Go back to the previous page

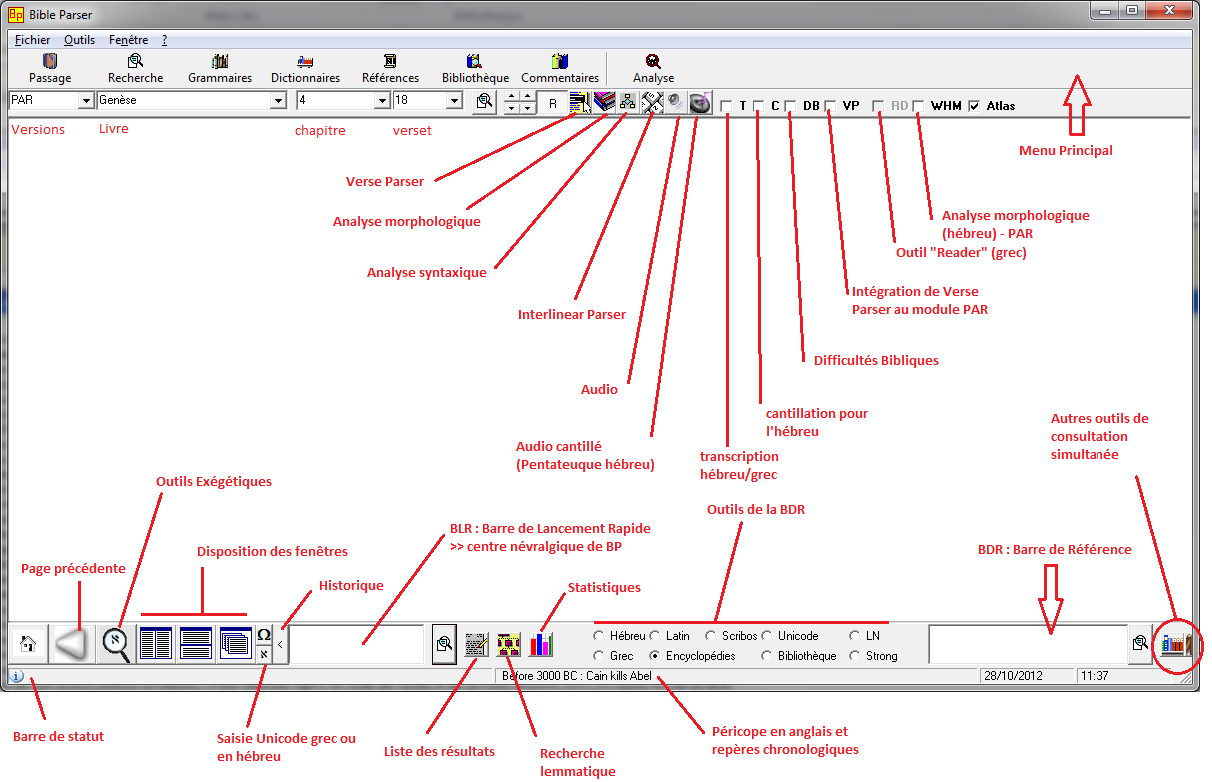pos(72,644)
